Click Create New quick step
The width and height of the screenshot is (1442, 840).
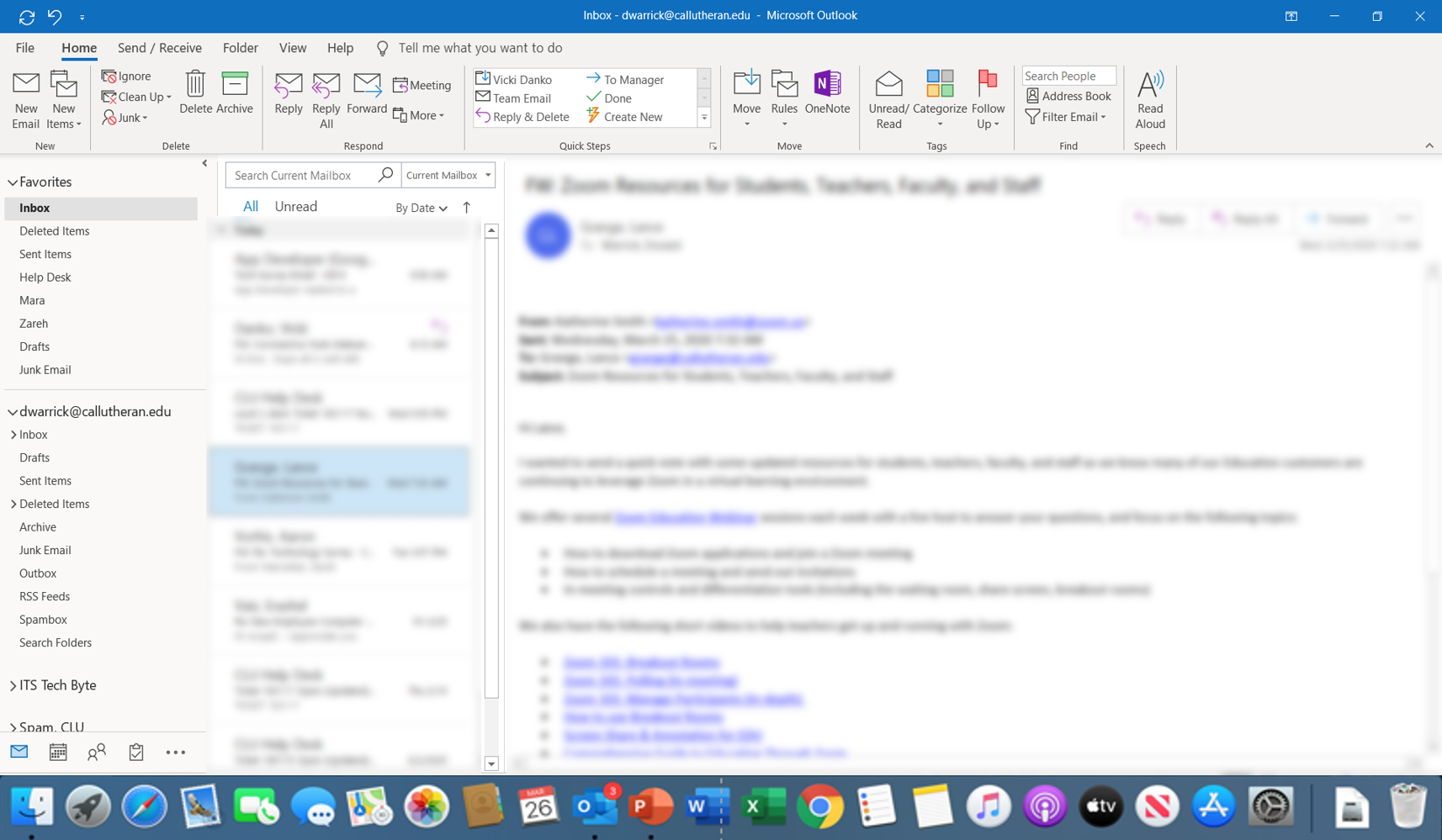[x=624, y=117]
